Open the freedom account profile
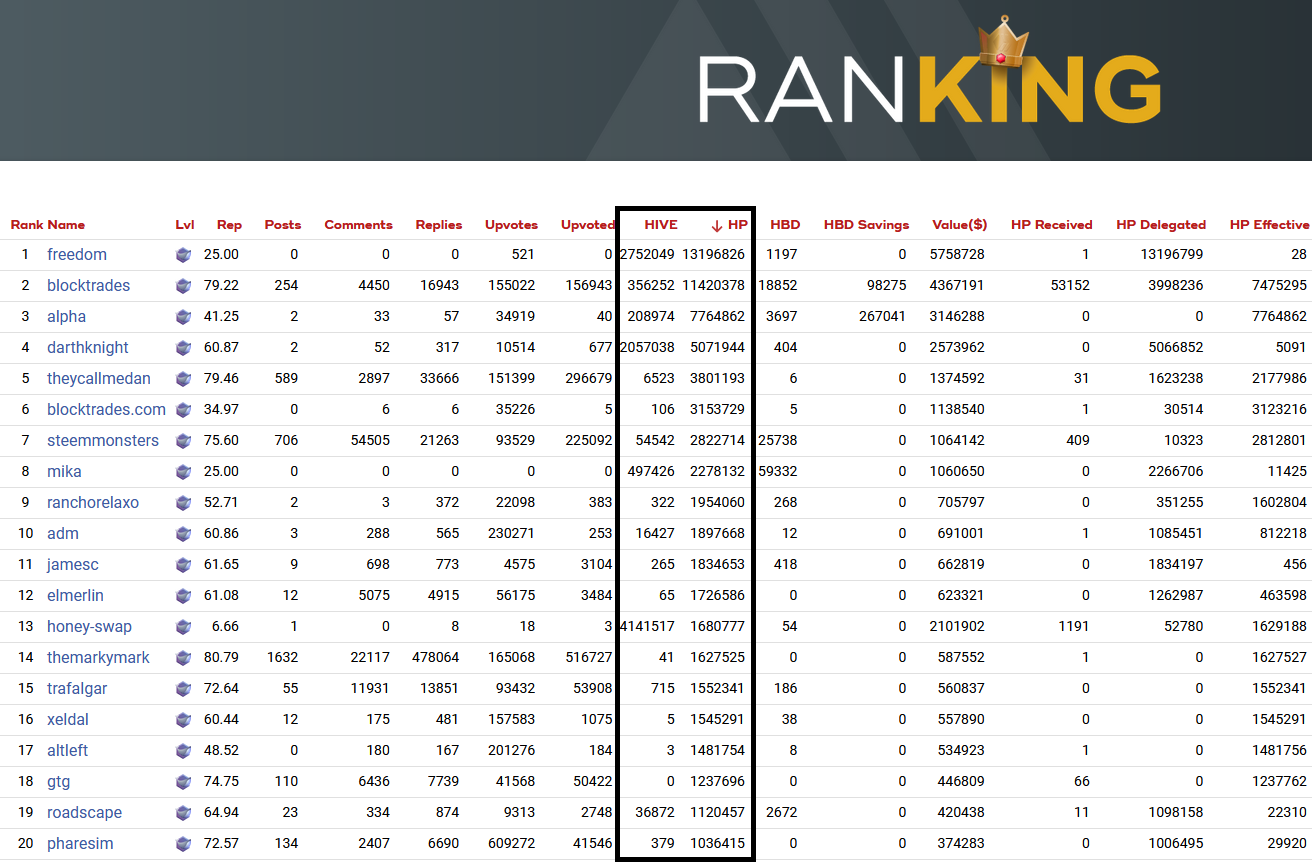The width and height of the screenshot is (1312, 864). (x=77, y=255)
